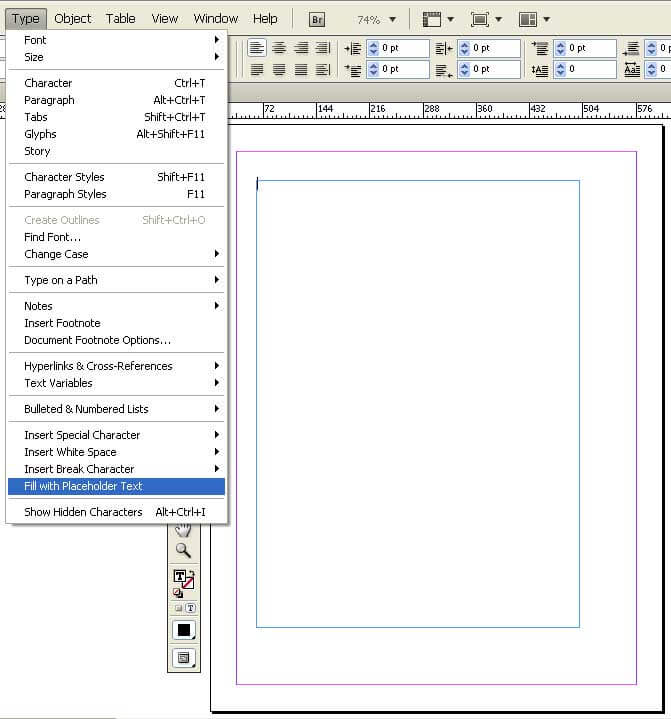Click the Swap Fill and Stroke arrow
The image size is (671, 719).
(192, 573)
